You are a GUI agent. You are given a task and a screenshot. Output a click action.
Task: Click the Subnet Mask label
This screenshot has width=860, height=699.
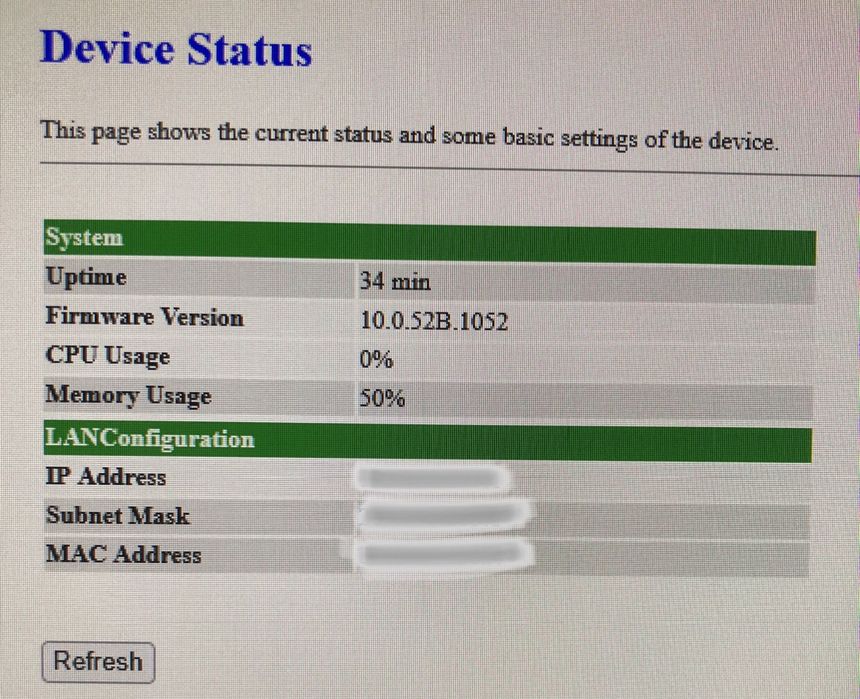click(117, 515)
